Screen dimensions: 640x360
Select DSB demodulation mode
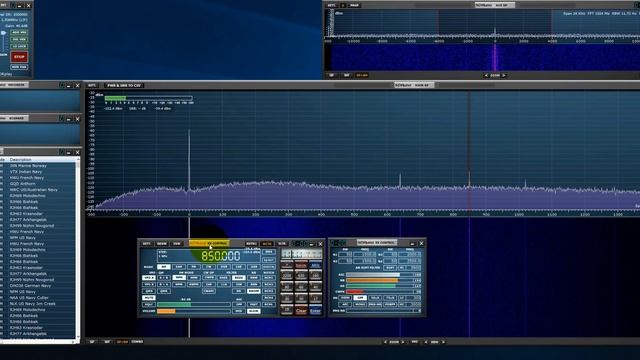(x=224, y=267)
